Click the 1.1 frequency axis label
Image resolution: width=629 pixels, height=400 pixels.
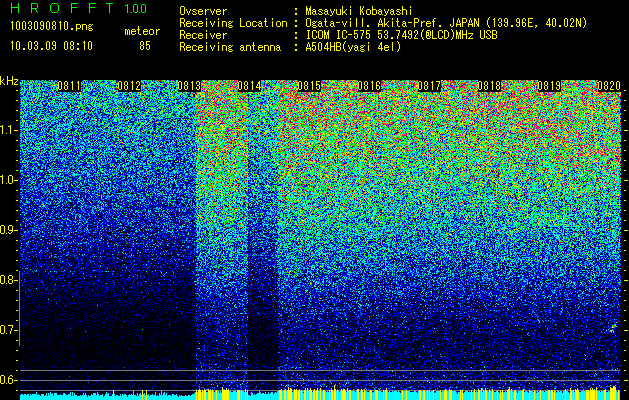(7, 130)
